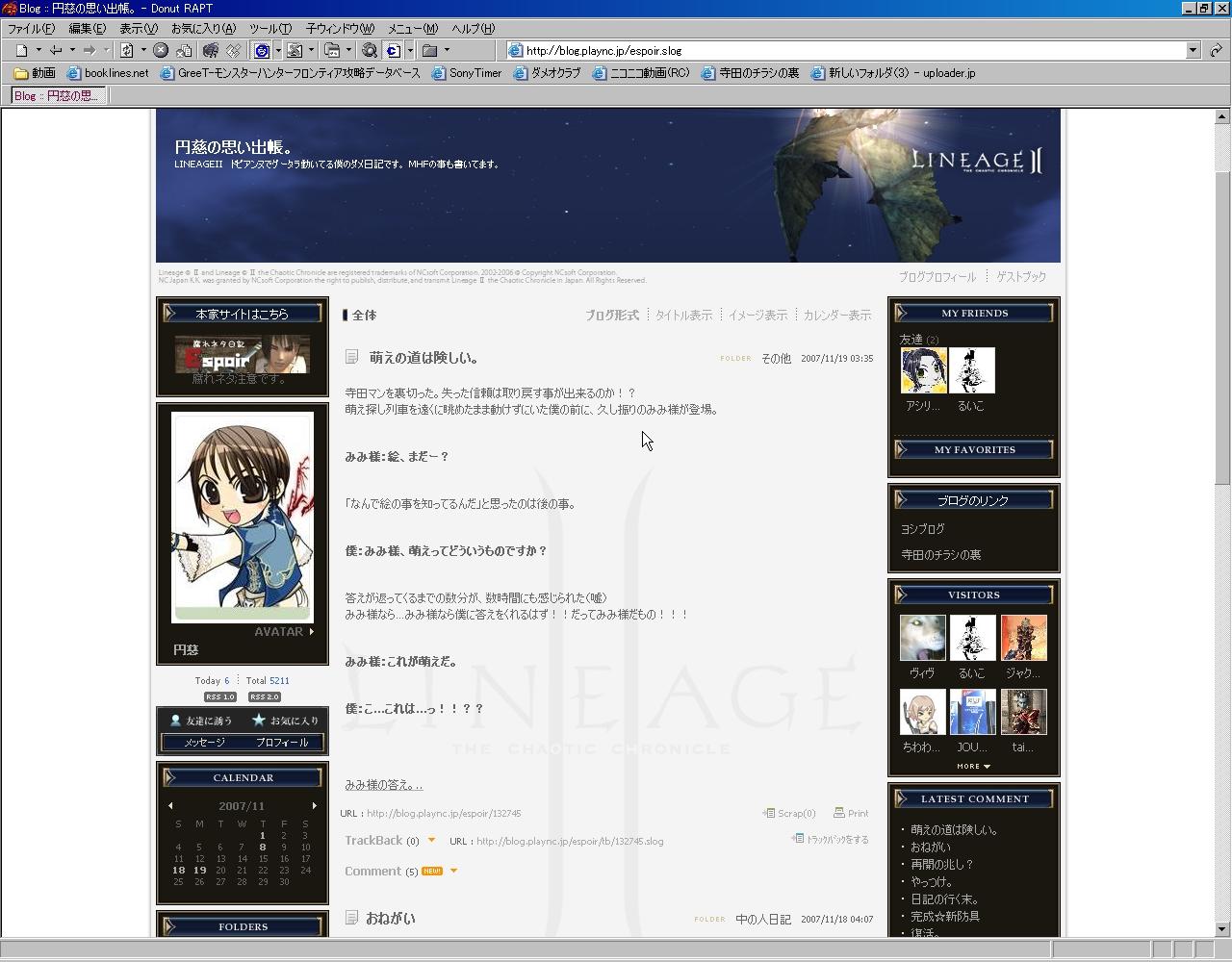Open the 編集(E) menu
The height and width of the screenshot is (962, 1232).
87,29
